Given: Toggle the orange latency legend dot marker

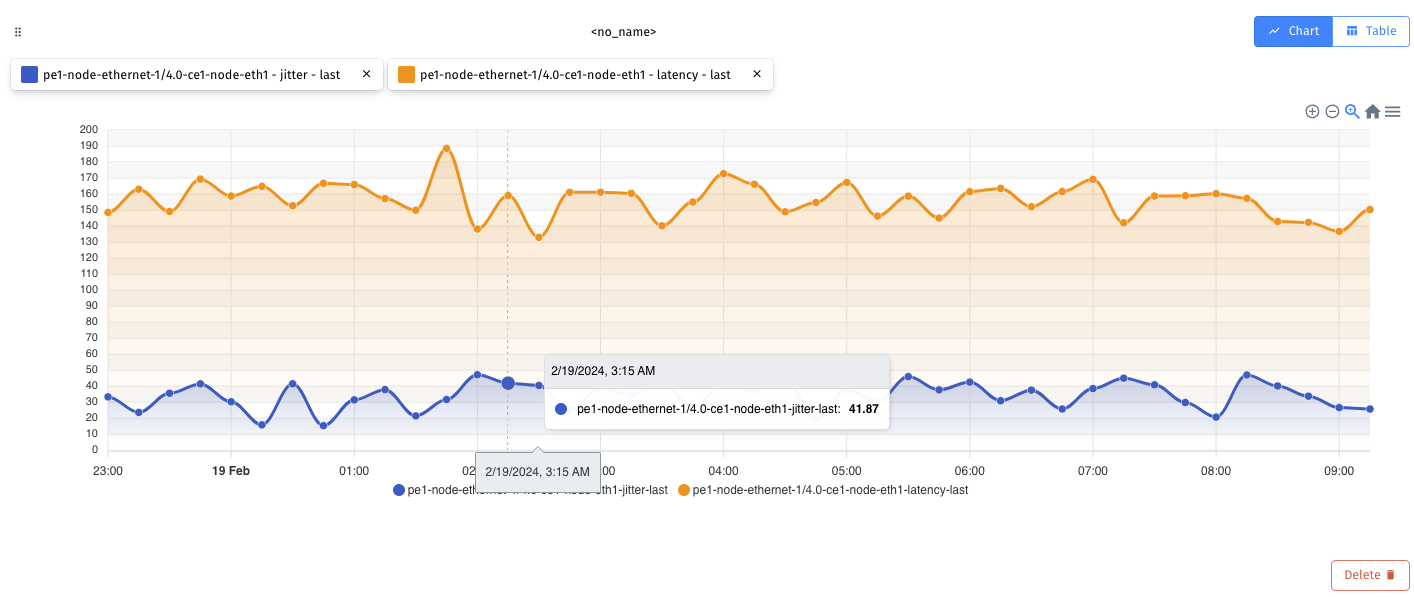Looking at the screenshot, I should click(x=682, y=490).
